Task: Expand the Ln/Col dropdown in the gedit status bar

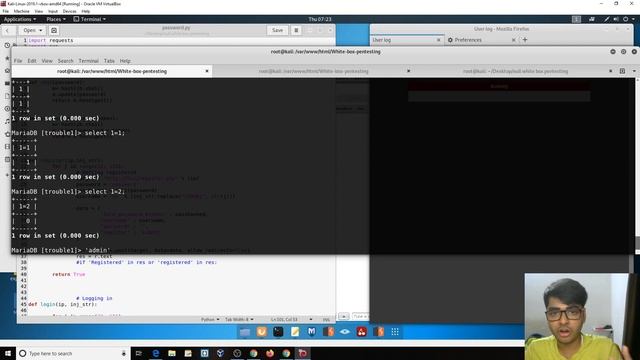Action: tap(311, 319)
